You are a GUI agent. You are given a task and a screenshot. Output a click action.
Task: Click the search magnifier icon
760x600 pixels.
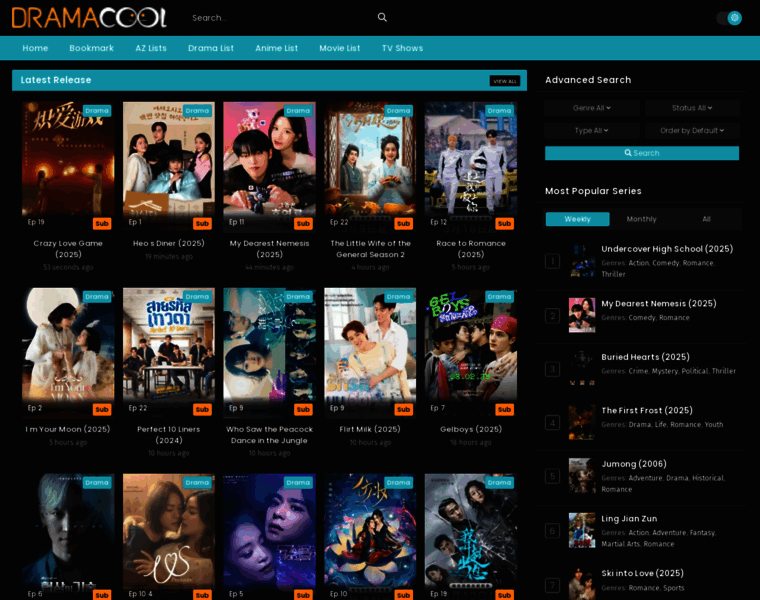pyautogui.click(x=382, y=17)
